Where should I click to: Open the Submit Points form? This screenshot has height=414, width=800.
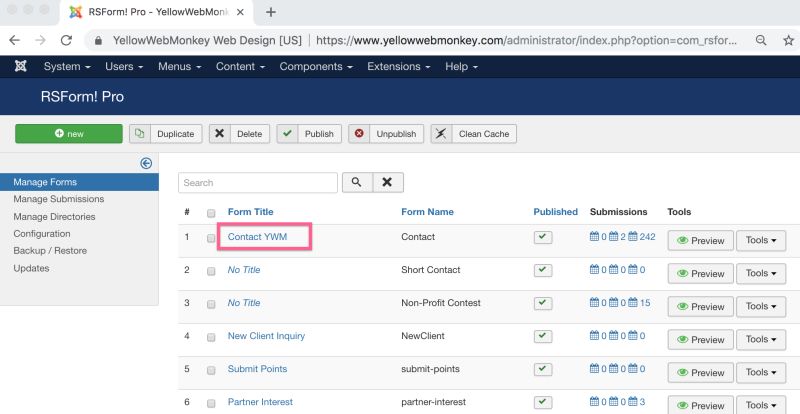coord(257,369)
